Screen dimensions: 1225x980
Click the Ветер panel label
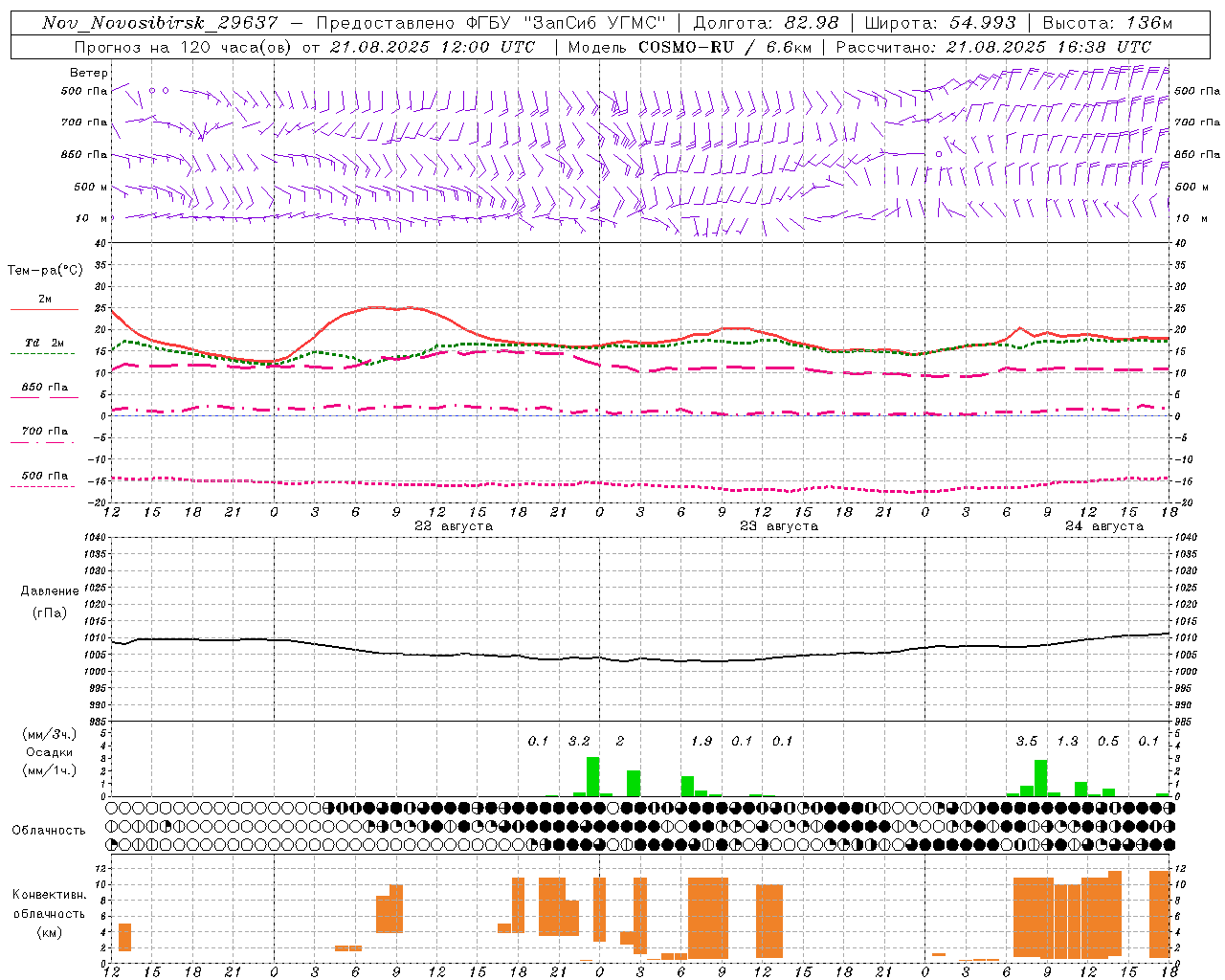89,73
